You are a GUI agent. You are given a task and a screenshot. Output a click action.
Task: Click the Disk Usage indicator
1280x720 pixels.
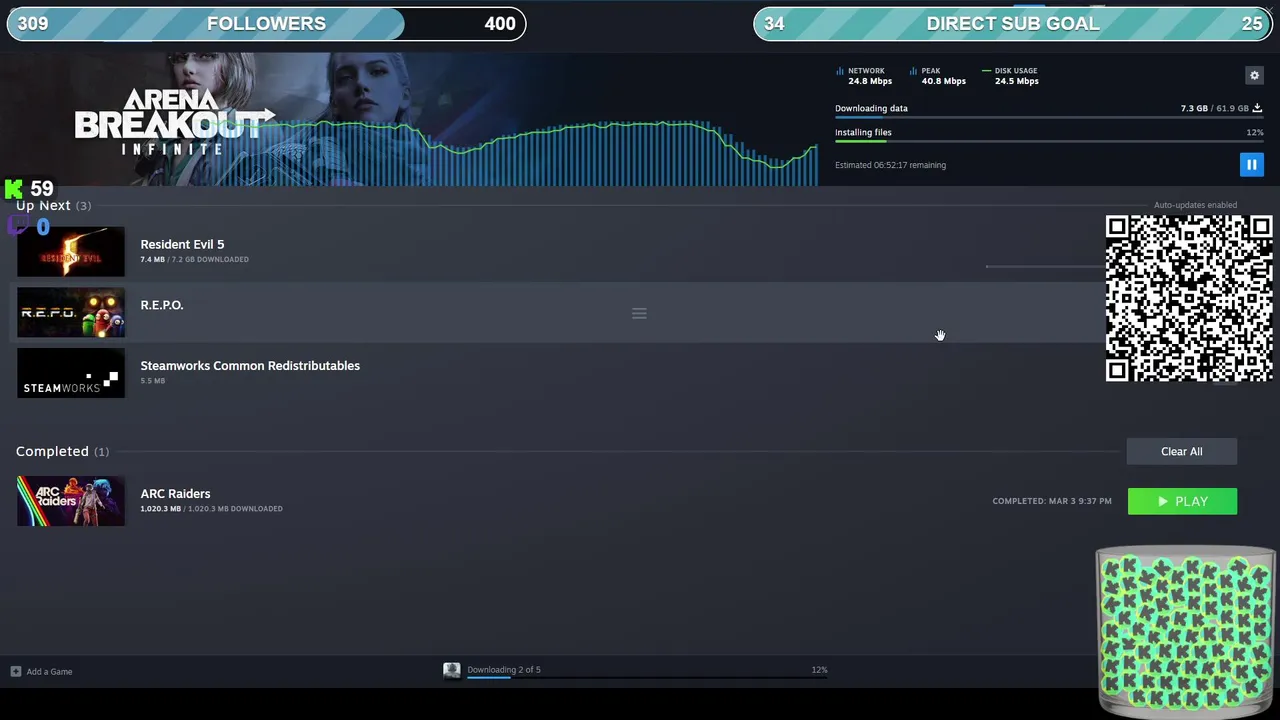1011,76
